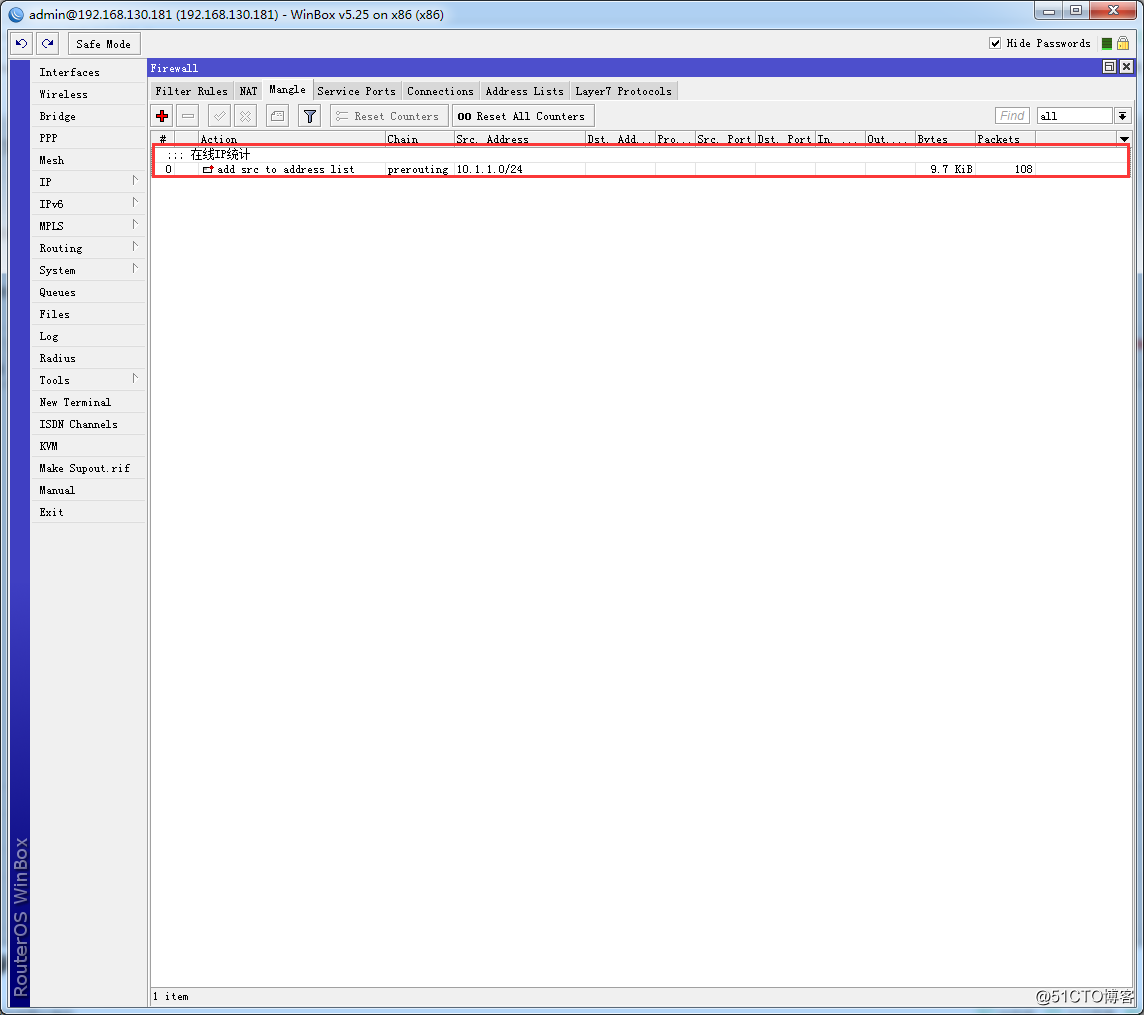This screenshot has width=1144, height=1015.
Task: Sort by the Src. Address column header
Action: [x=519, y=139]
